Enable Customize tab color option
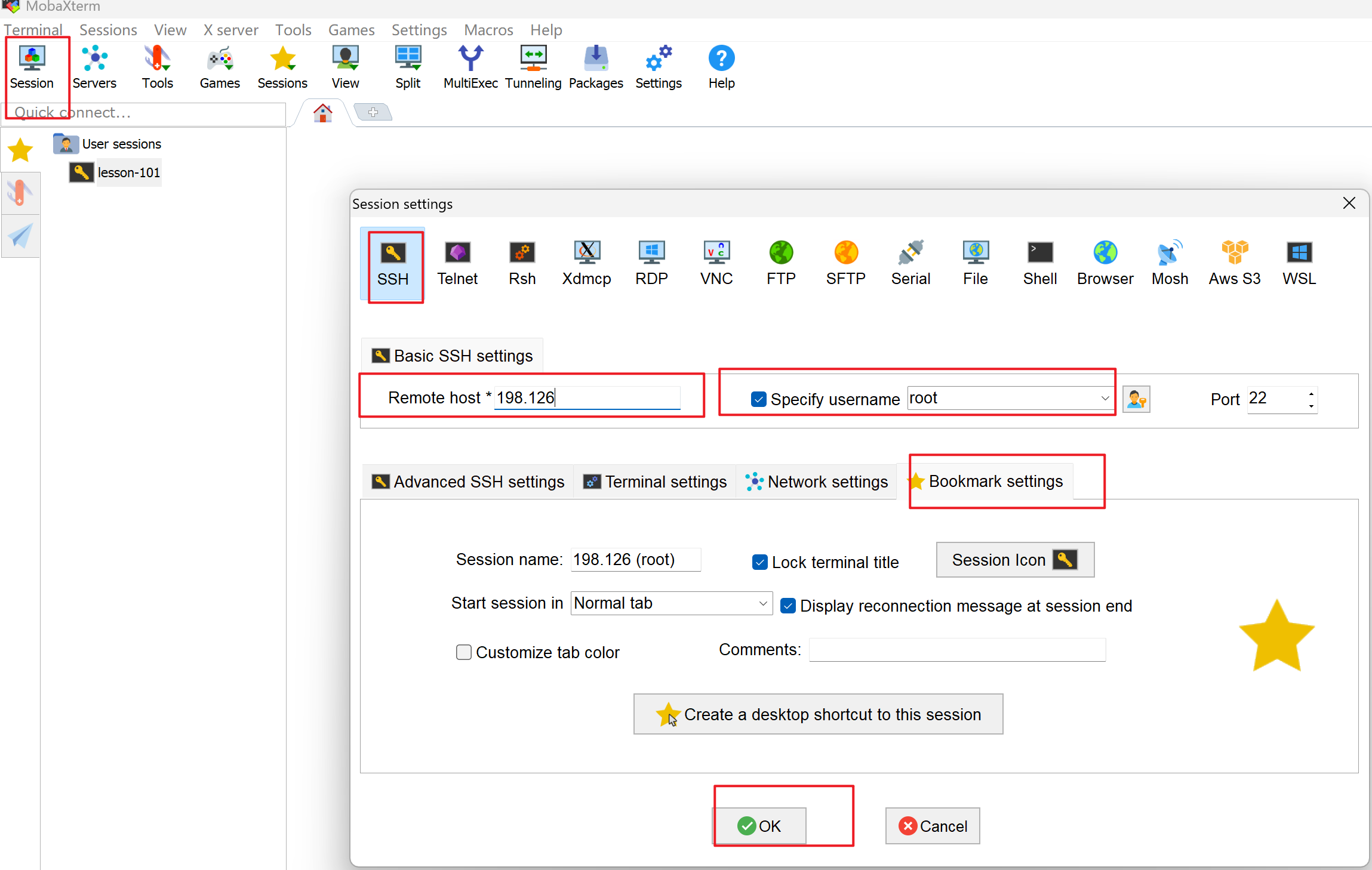 point(464,652)
